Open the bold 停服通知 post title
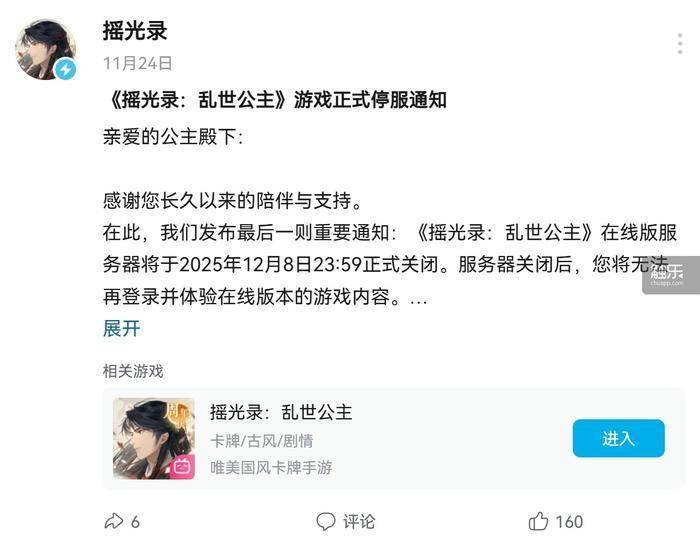The image size is (700, 551). coord(275,100)
